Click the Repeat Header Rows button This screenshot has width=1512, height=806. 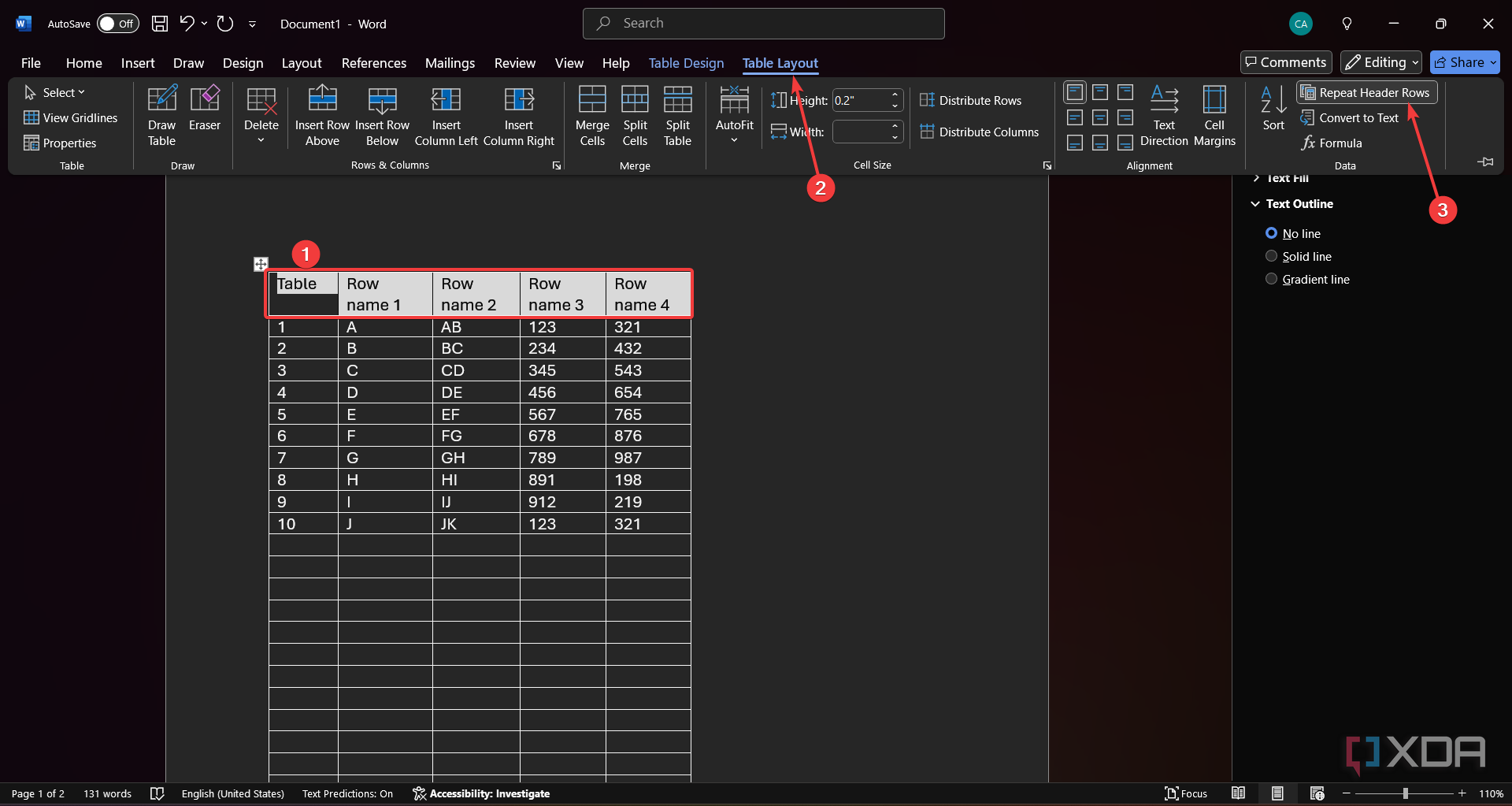[1366, 92]
